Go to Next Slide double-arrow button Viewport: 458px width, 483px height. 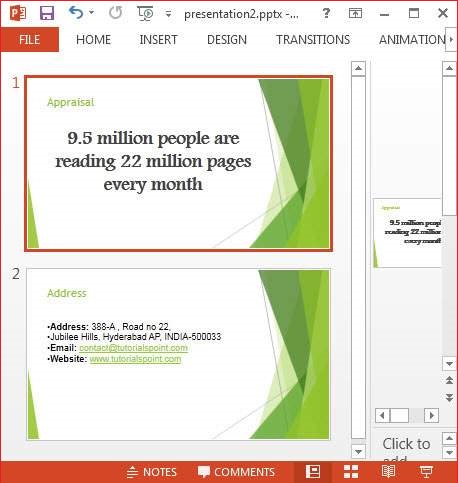(x=449, y=397)
